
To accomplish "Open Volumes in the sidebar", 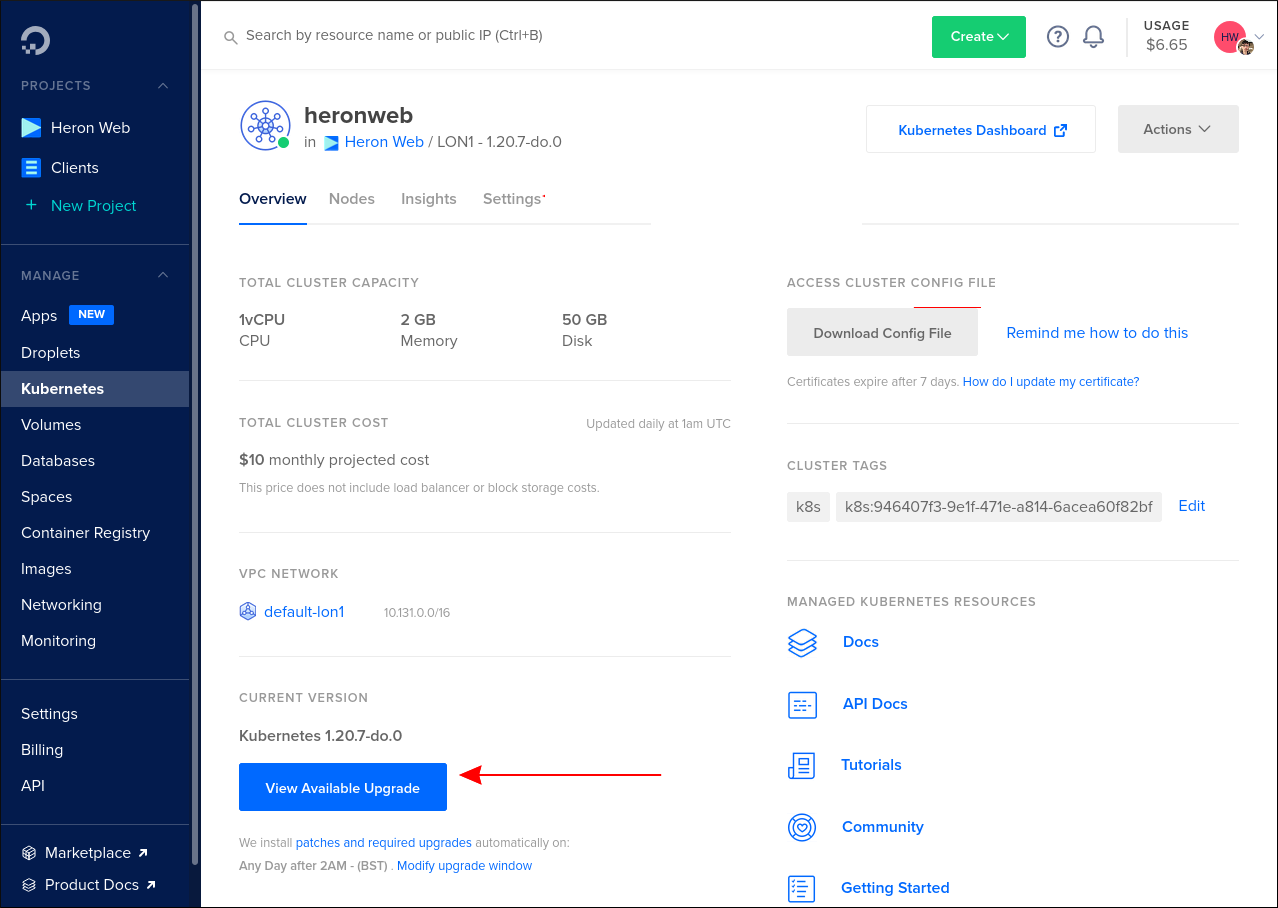I will (x=51, y=425).
